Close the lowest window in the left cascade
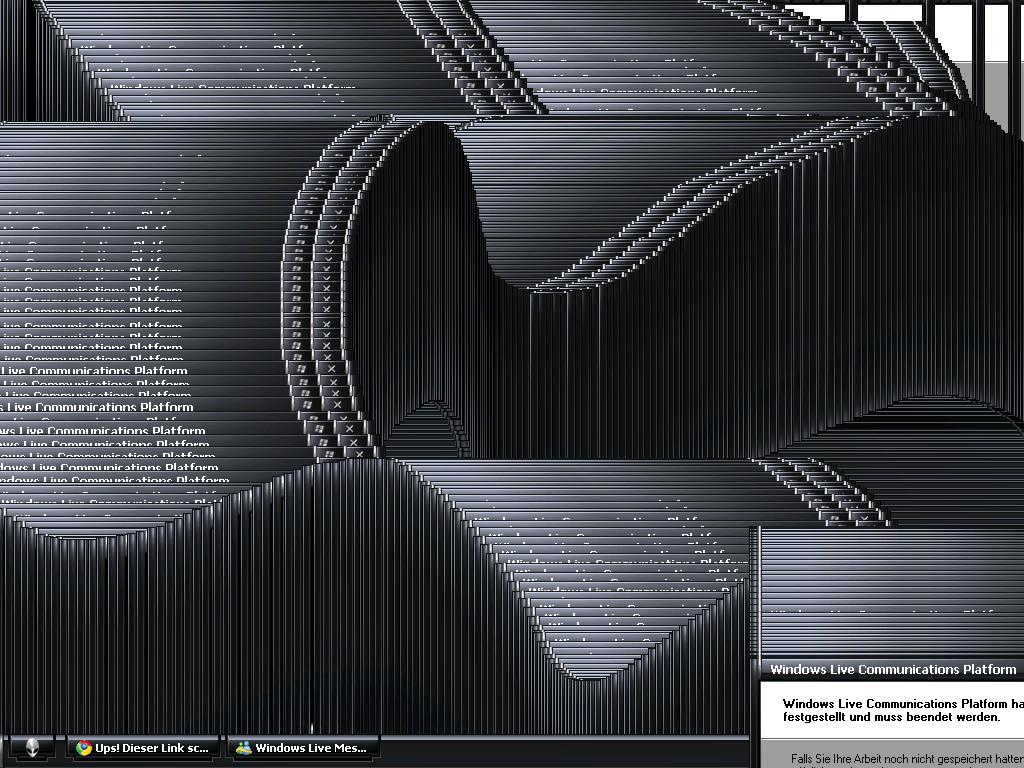Image resolution: width=1024 pixels, height=768 pixels. (x=360, y=453)
